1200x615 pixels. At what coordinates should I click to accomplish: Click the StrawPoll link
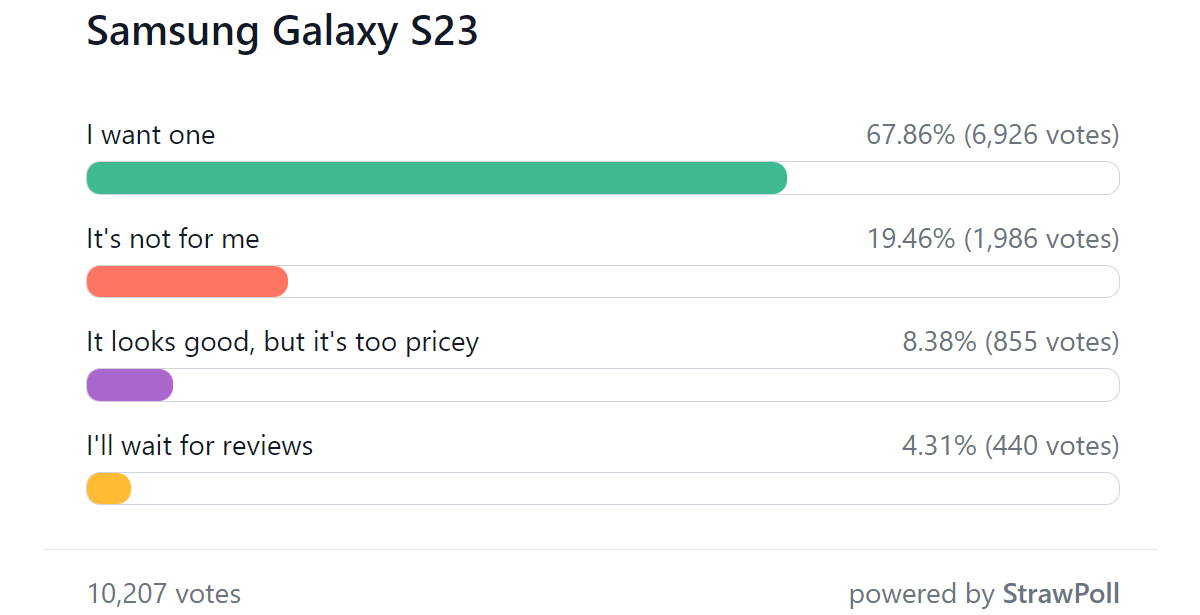(1061, 594)
